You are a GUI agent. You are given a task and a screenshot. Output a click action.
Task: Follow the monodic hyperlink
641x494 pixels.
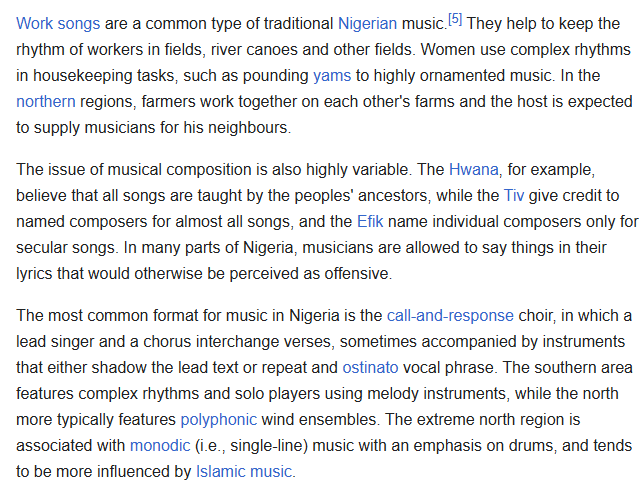160,445
